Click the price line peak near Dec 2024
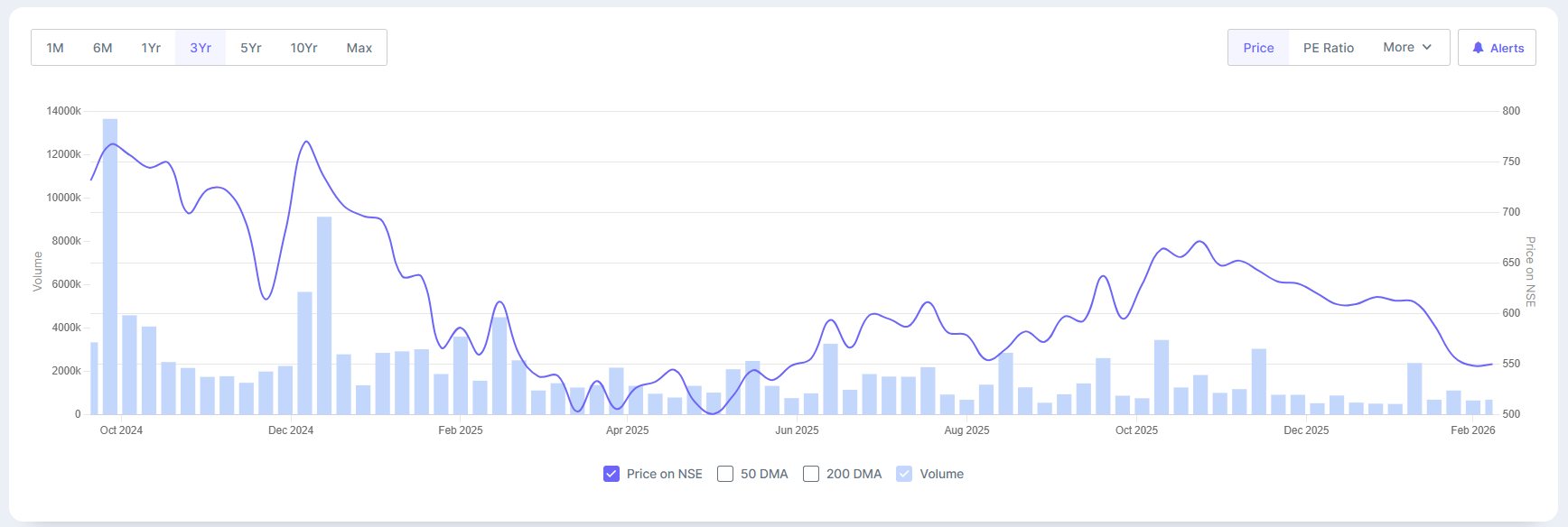 click(x=307, y=142)
